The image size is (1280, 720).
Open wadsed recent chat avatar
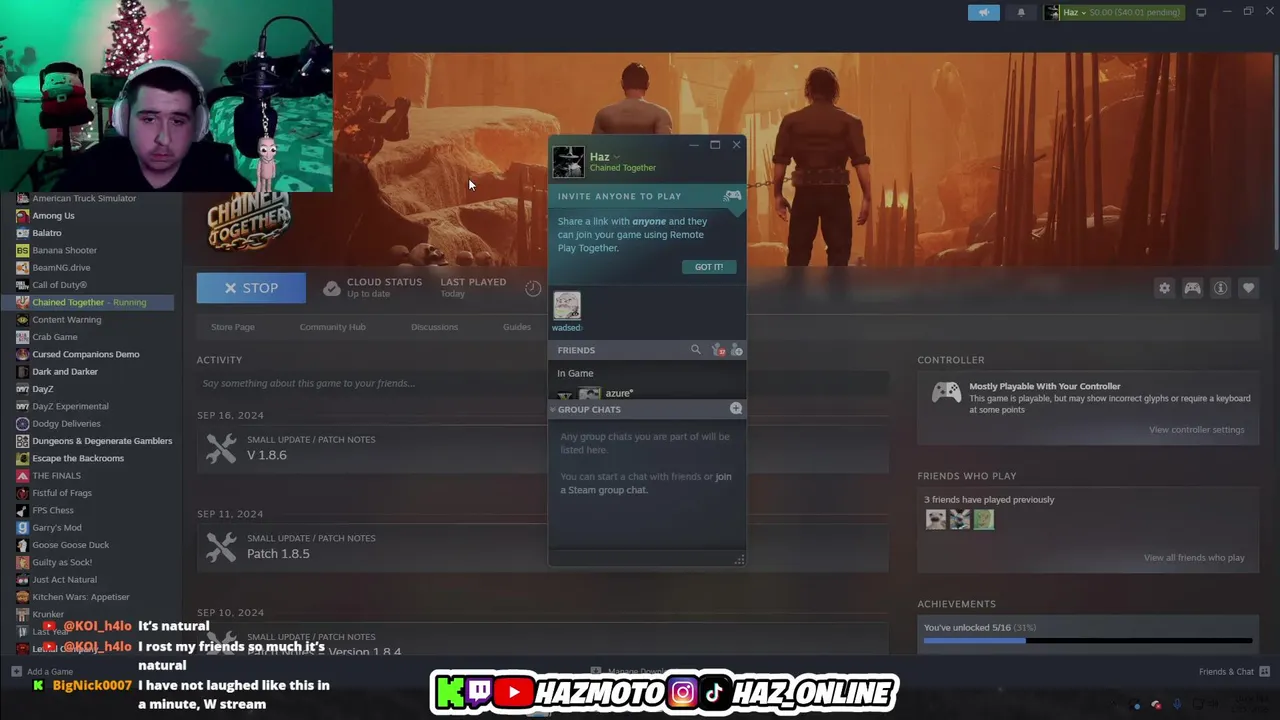tap(567, 305)
